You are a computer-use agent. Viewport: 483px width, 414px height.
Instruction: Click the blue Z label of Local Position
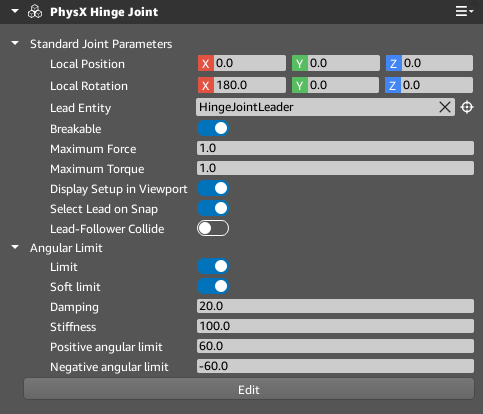coord(394,63)
